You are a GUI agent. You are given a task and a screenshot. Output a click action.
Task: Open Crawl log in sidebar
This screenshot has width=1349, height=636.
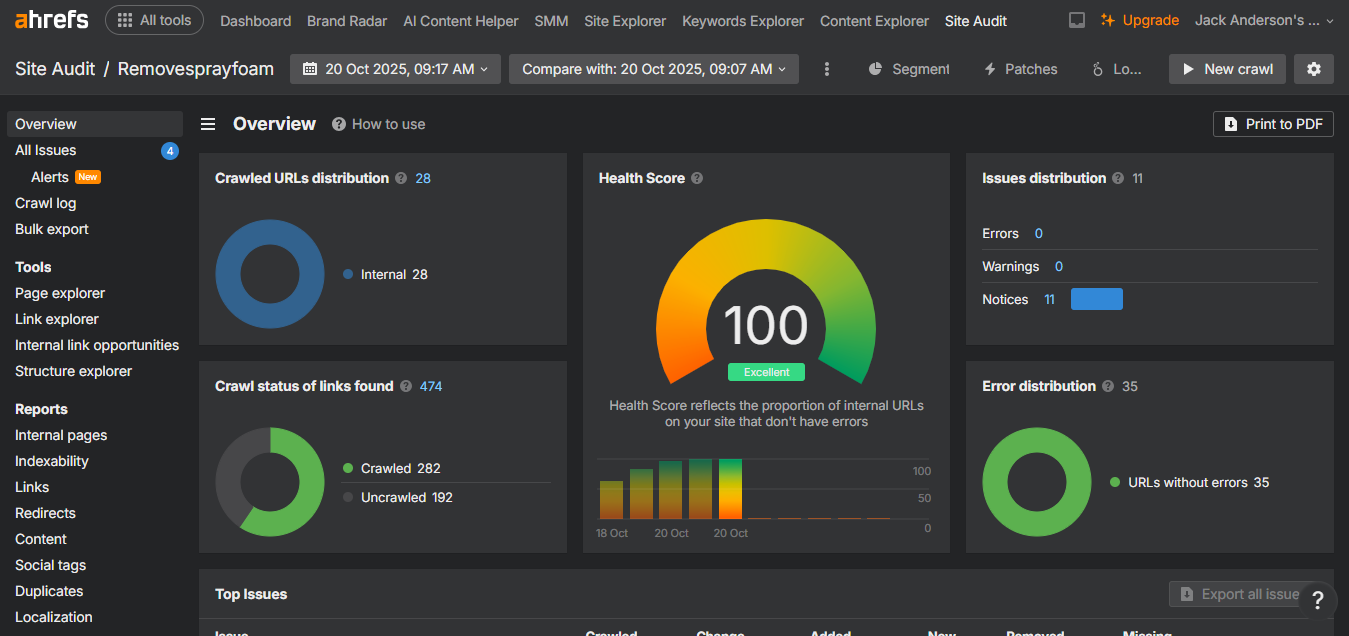pyautogui.click(x=46, y=203)
